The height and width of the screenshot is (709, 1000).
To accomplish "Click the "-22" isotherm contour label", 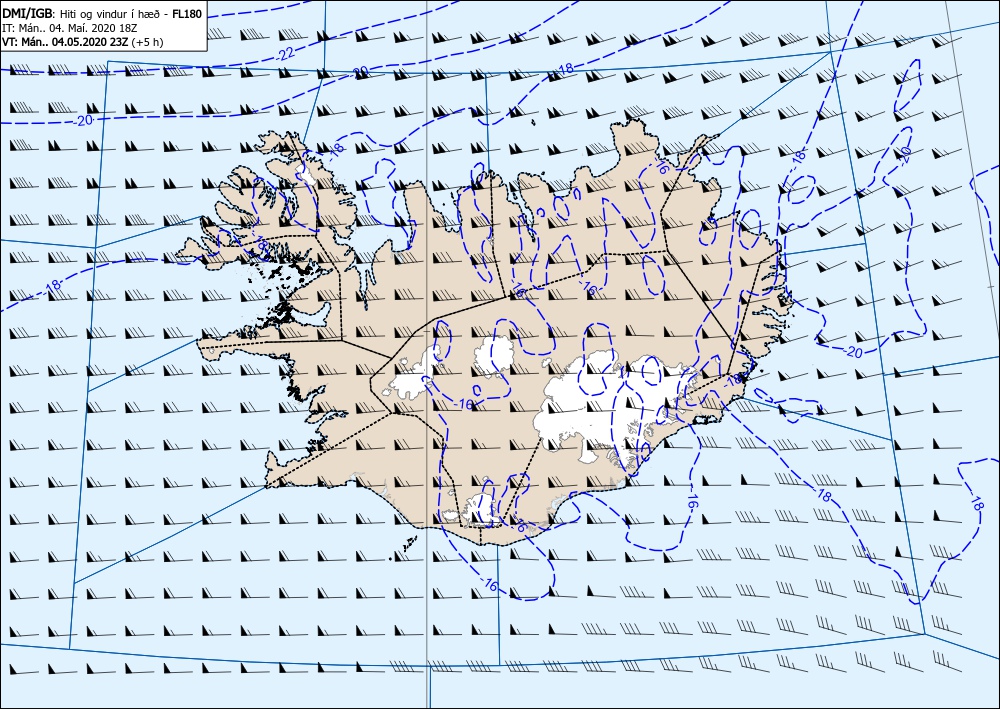I will coord(286,54).
